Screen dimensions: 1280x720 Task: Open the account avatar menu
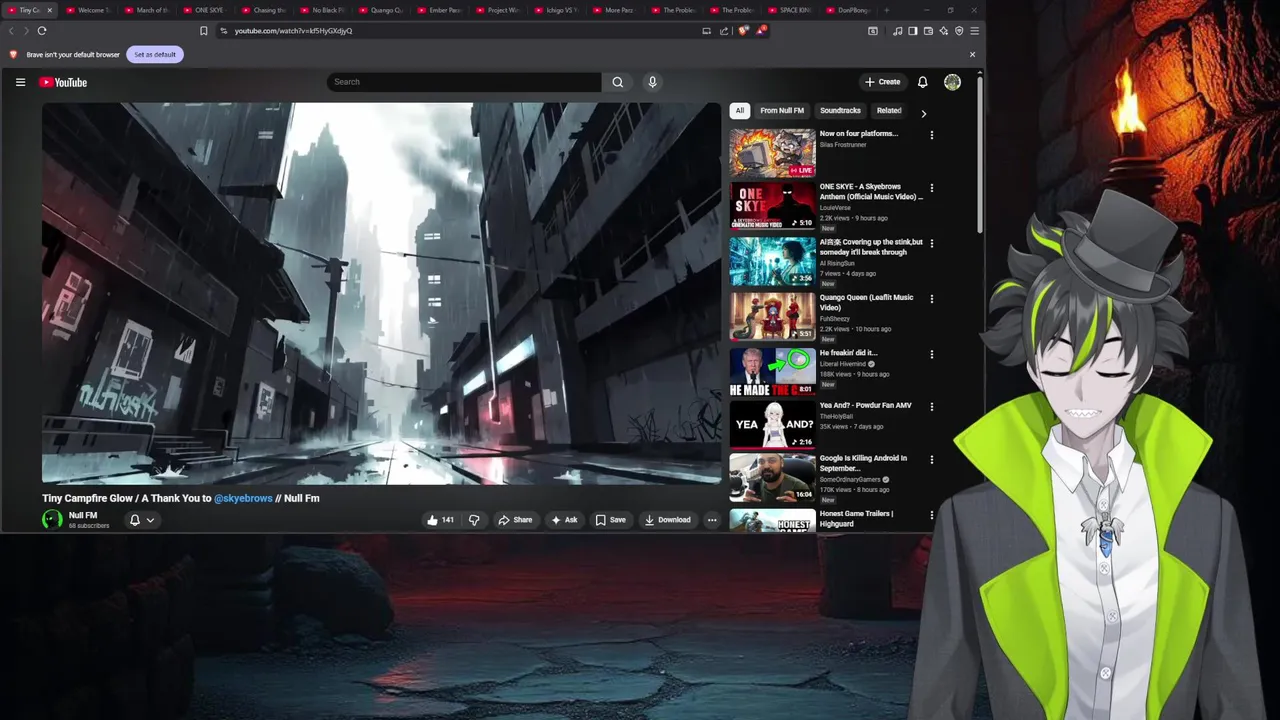952,82
